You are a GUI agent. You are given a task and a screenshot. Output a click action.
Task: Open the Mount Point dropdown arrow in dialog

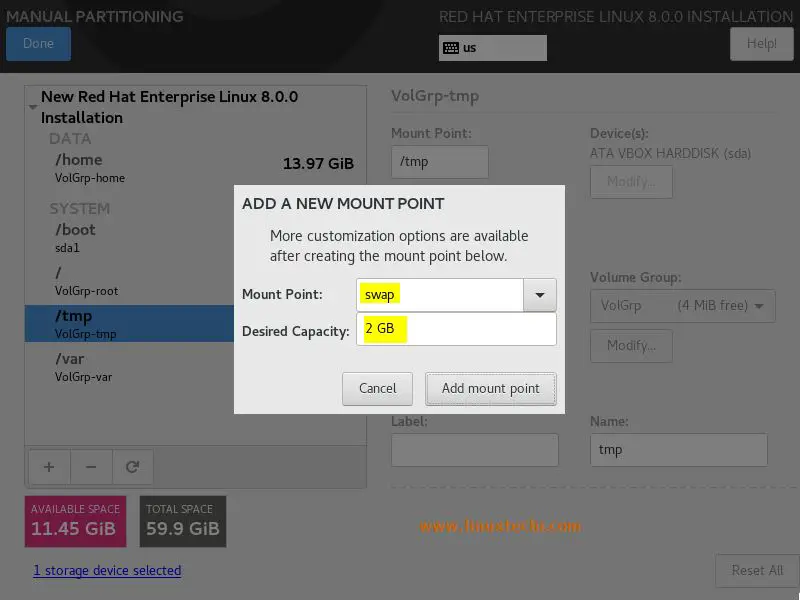[x=539, y=295]
